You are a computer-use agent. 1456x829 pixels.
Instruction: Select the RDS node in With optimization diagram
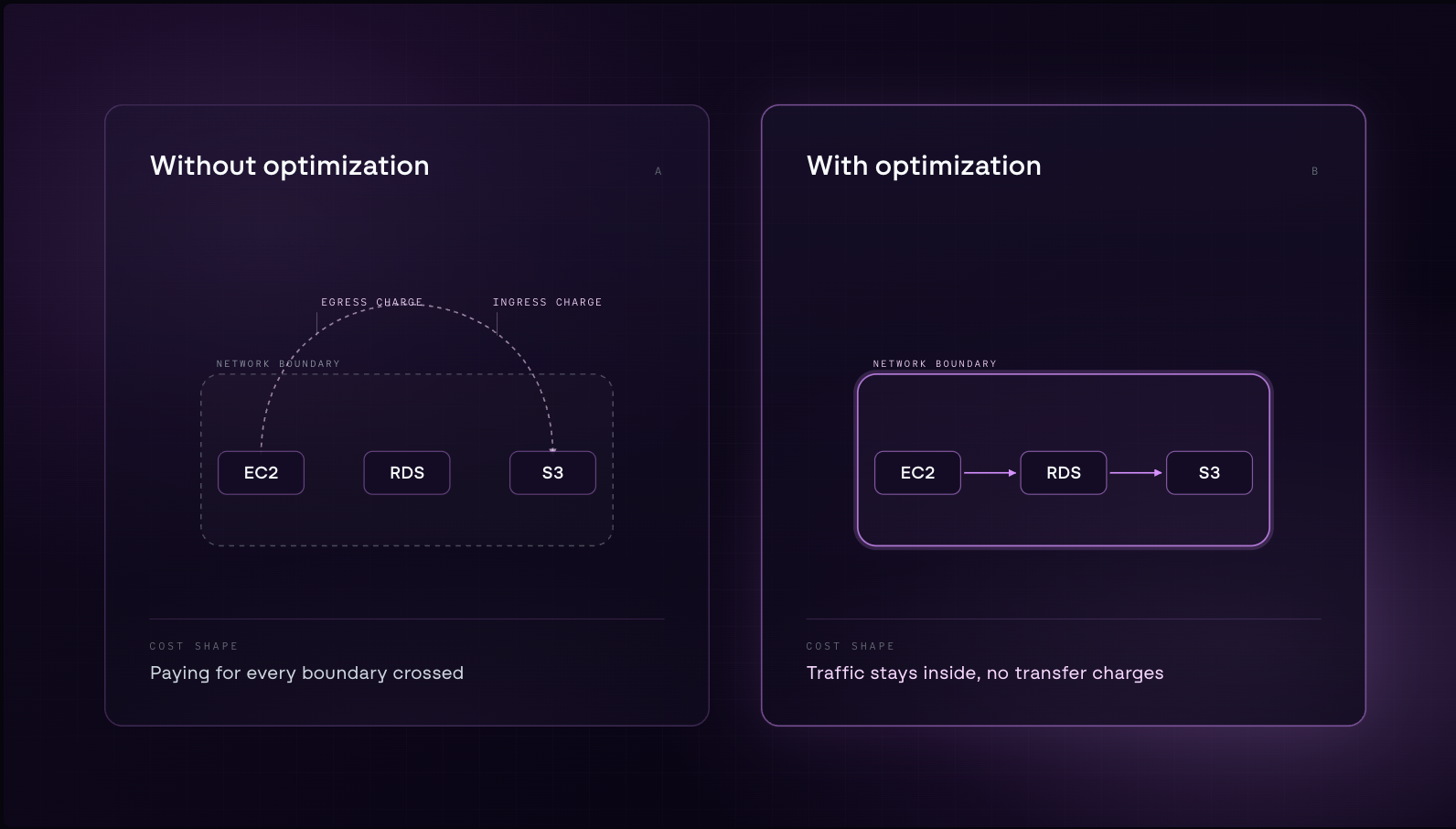point(1064,473)
